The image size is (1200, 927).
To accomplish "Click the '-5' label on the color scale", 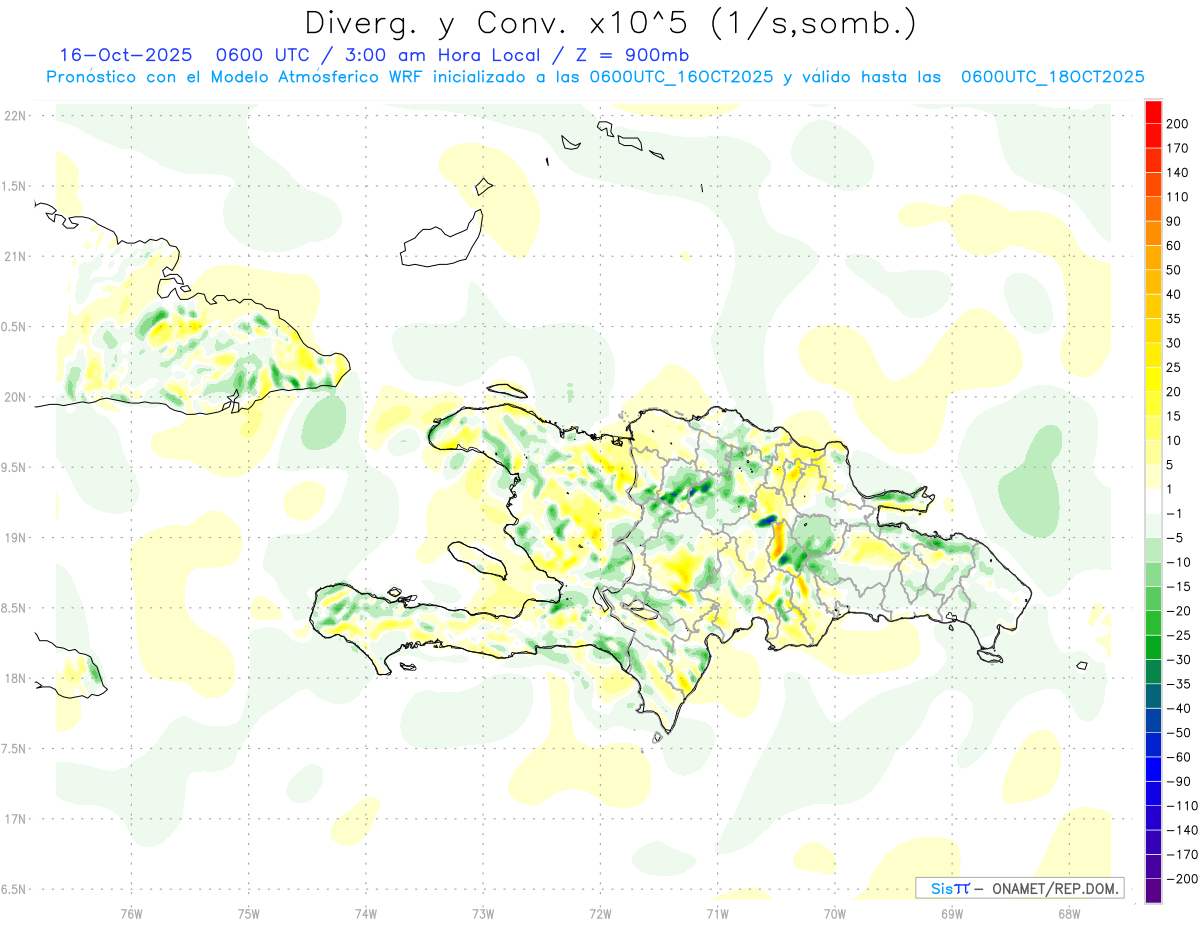I will (1177, 538).
